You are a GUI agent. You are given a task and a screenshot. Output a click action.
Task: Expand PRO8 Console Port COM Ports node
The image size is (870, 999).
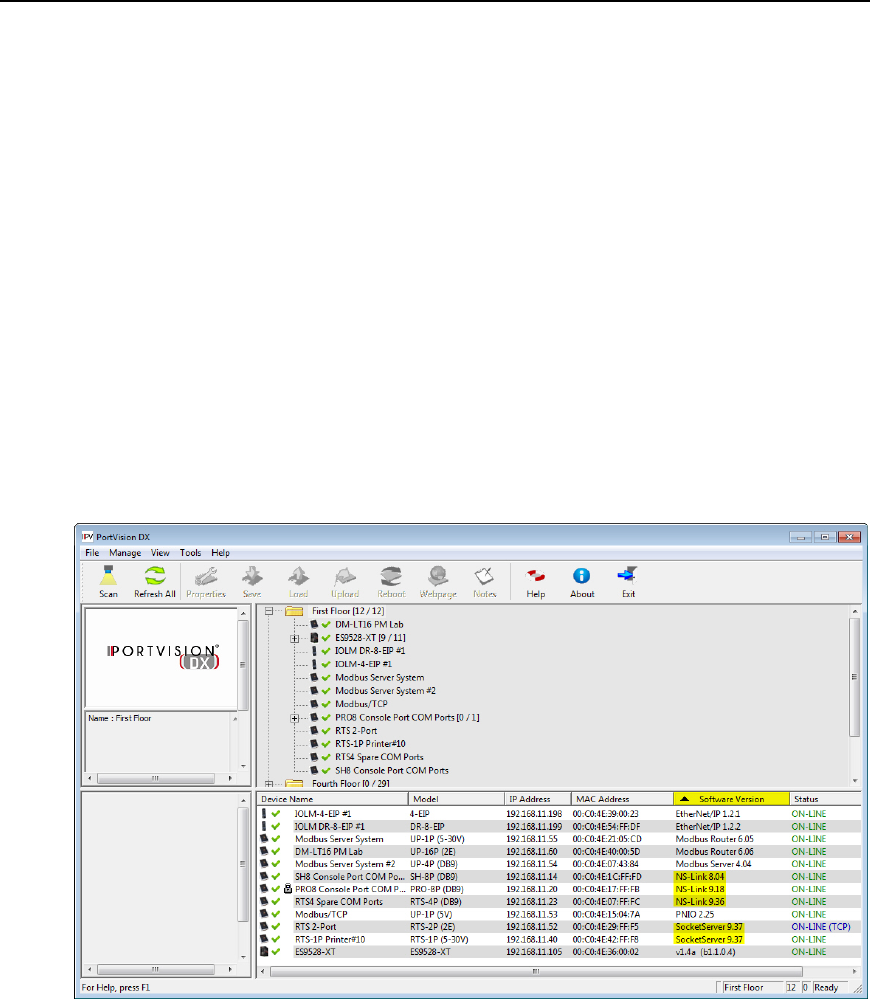tap(294, 717)
